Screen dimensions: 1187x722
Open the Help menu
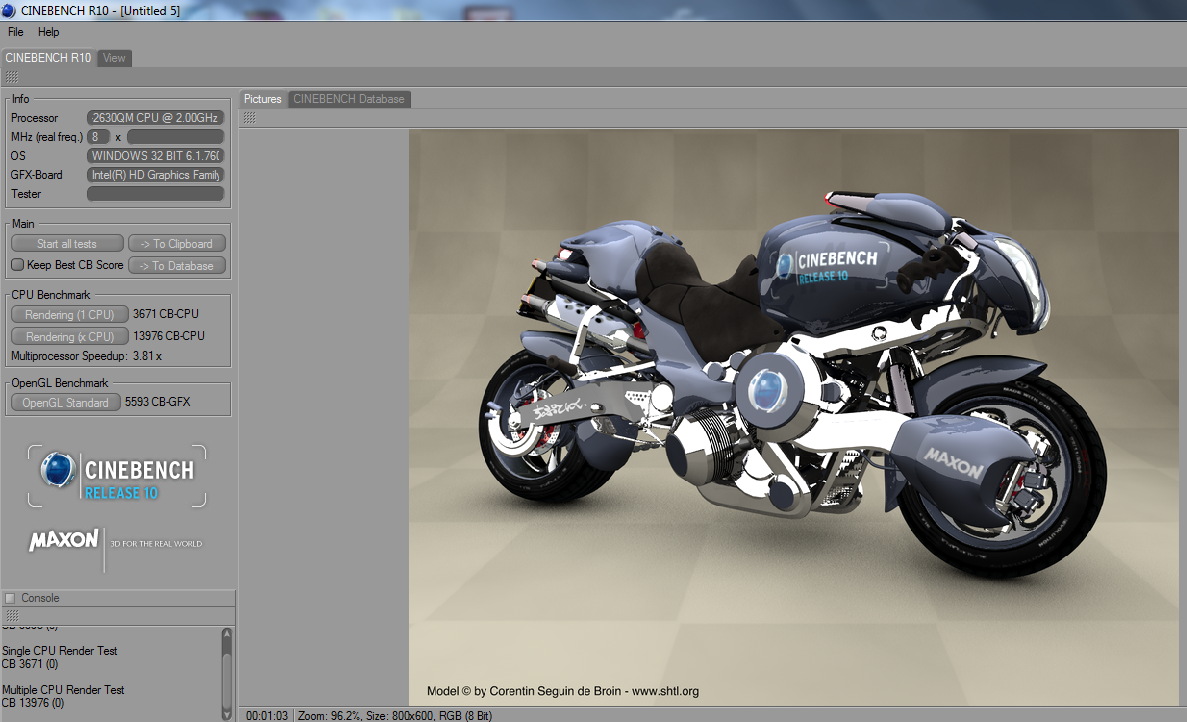(48, 32)
